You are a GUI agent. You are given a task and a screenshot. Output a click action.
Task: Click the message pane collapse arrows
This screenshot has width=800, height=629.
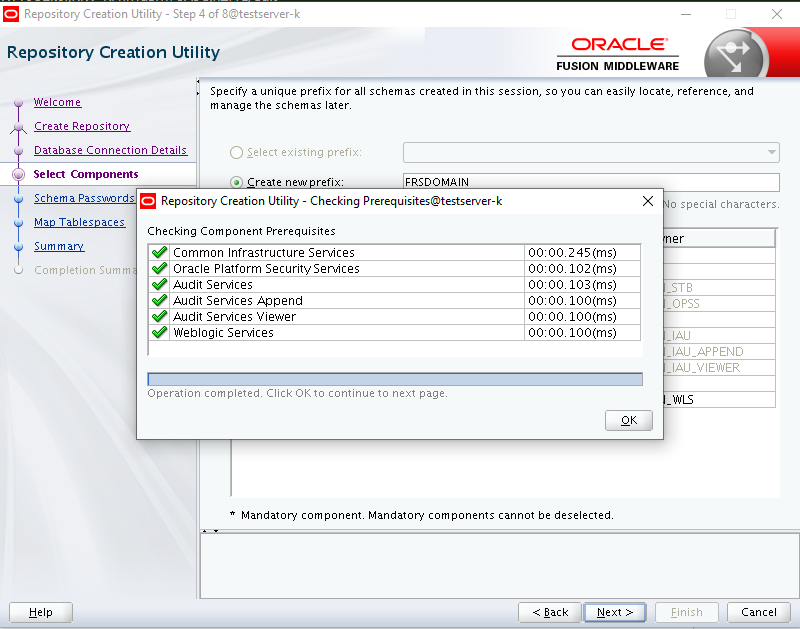coord(210,531)
